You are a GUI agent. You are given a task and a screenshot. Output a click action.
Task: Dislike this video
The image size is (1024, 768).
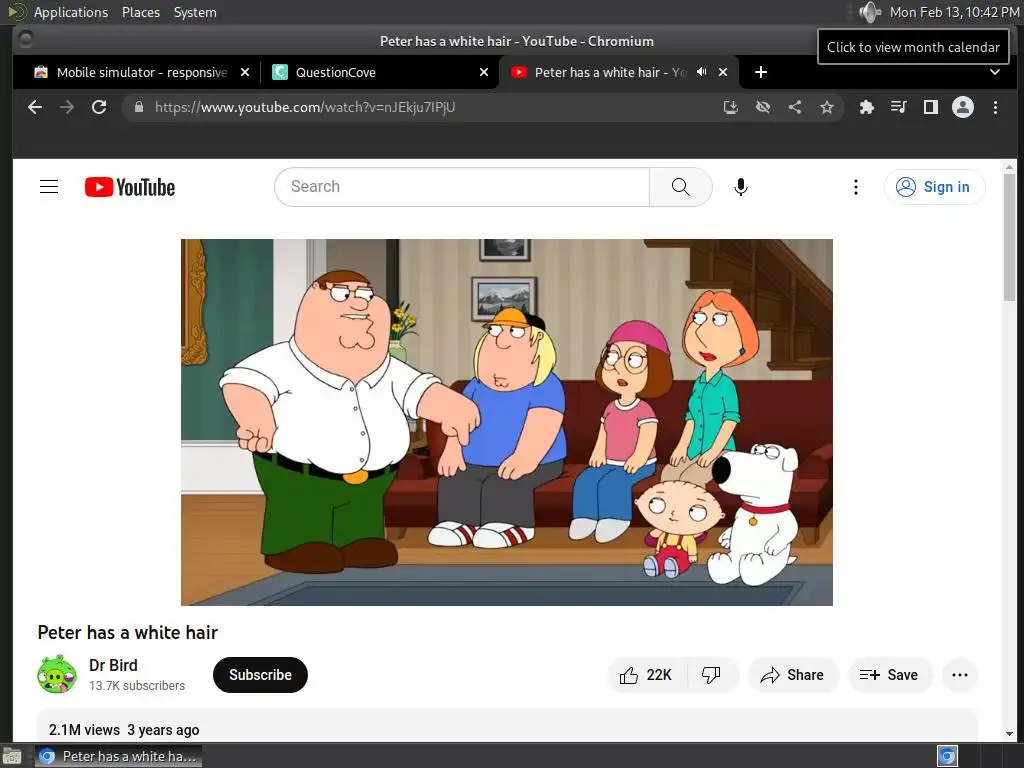pos(711,675)
